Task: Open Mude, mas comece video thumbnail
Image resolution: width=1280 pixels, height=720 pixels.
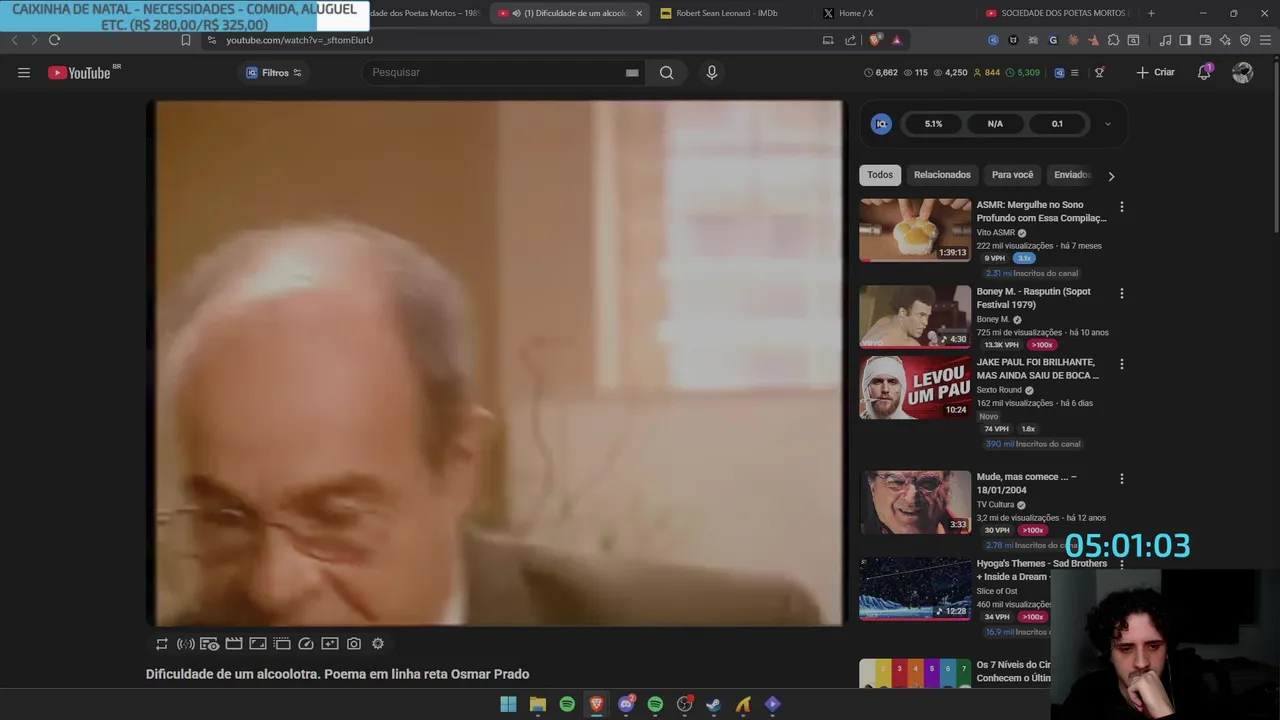Action: click(x=915, y=502)
